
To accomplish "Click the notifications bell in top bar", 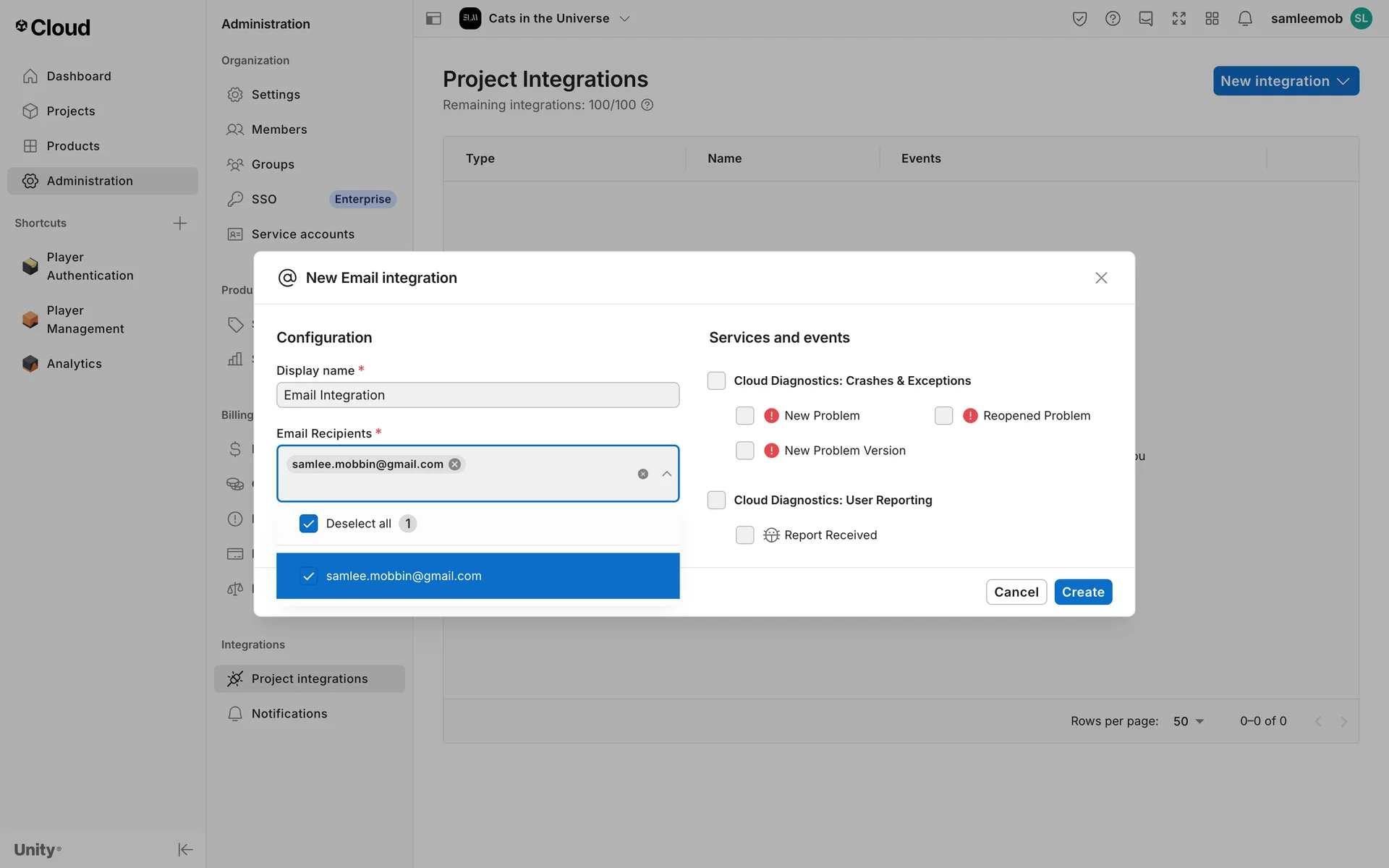I will (x=1244, y=19).
